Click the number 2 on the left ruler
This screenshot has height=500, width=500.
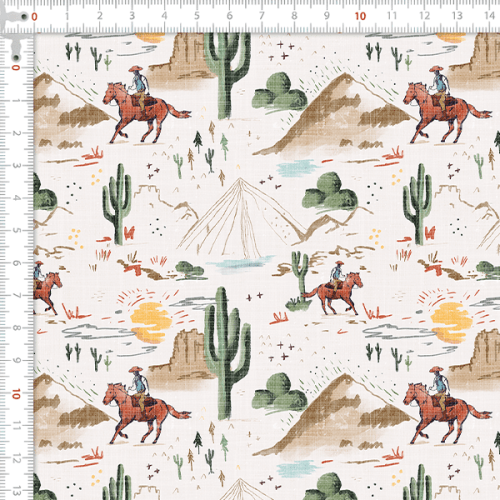(x=16, y=133)
